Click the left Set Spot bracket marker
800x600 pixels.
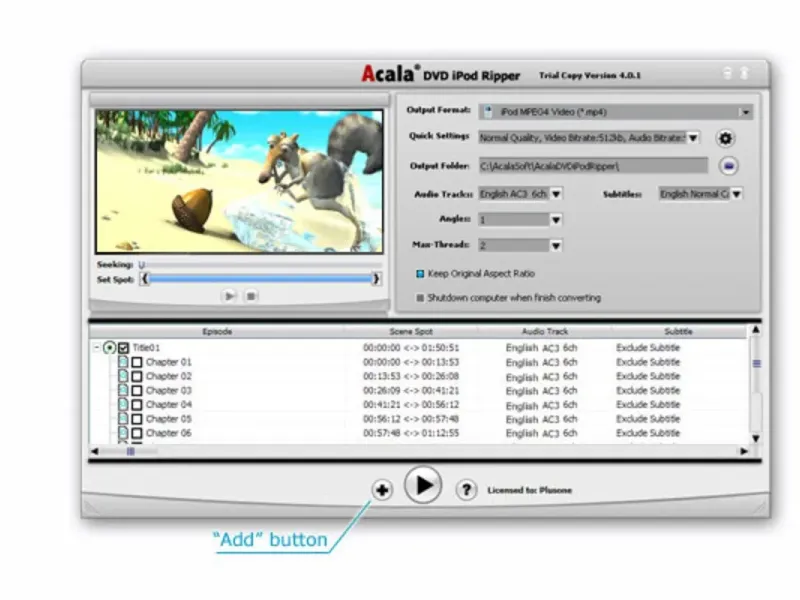point(145,279)
